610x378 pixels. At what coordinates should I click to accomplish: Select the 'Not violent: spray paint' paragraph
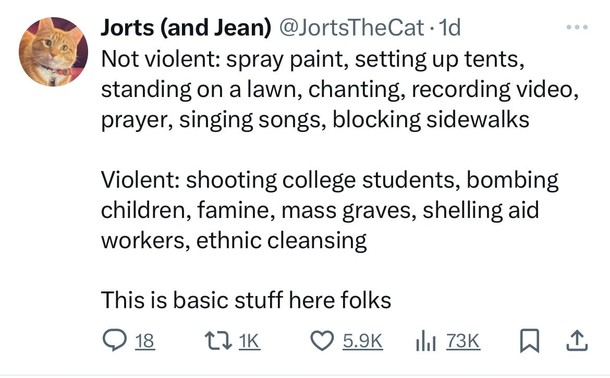tap(340, 89)
